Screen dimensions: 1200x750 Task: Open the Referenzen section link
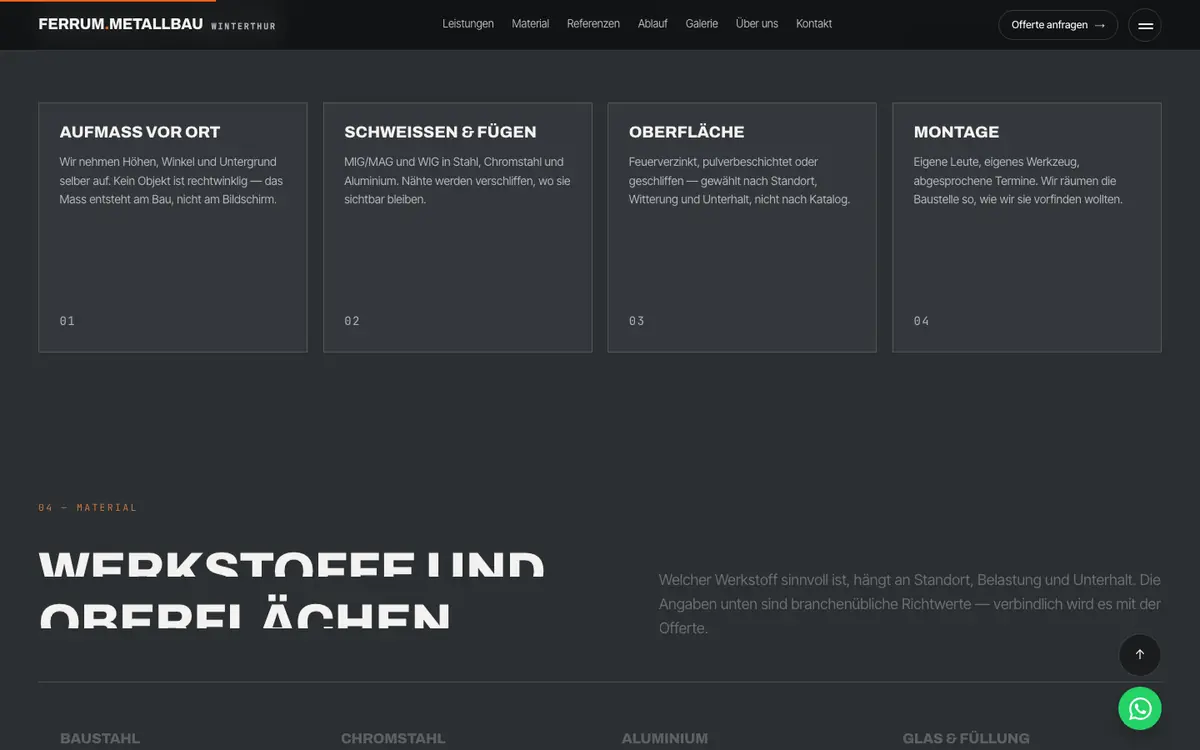coord(593,24)
